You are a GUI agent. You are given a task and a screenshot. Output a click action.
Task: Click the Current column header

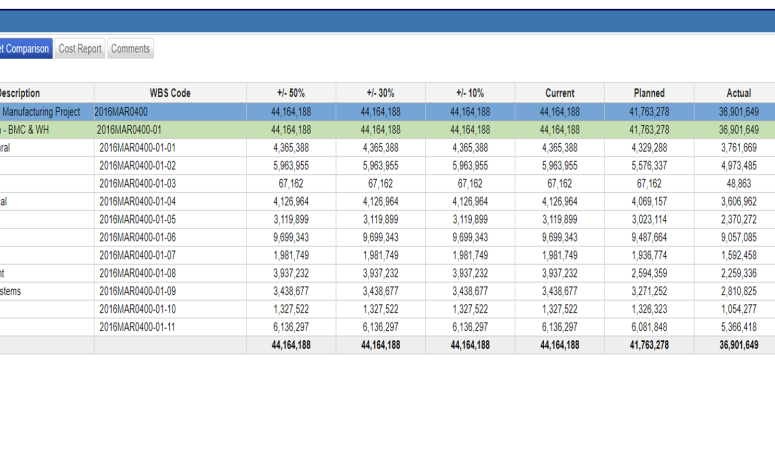pos(560,93)
